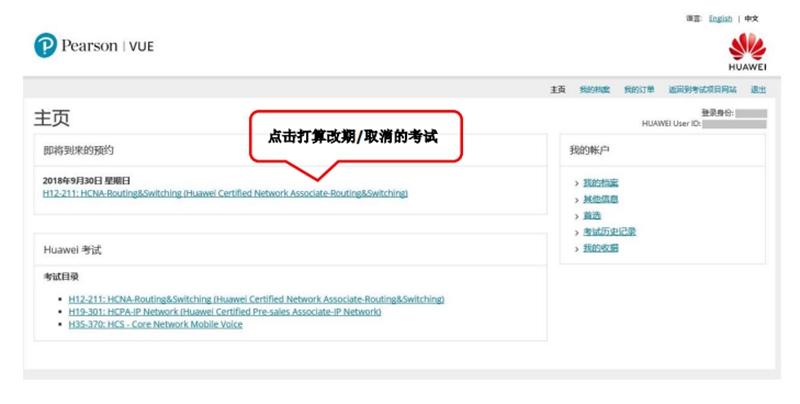Open 考试历史记录 exam history link
Screen dimensions: 800x404
pyautogui.click(x=609, y=232)
